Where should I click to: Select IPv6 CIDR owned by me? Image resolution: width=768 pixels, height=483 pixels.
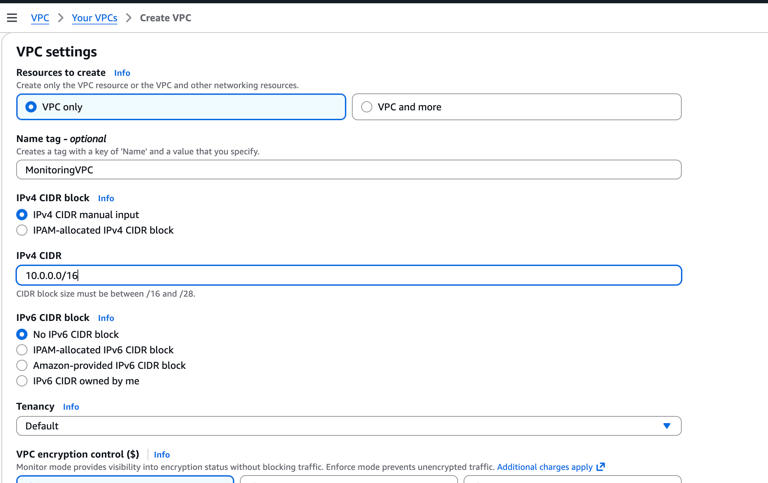[22, 381]
